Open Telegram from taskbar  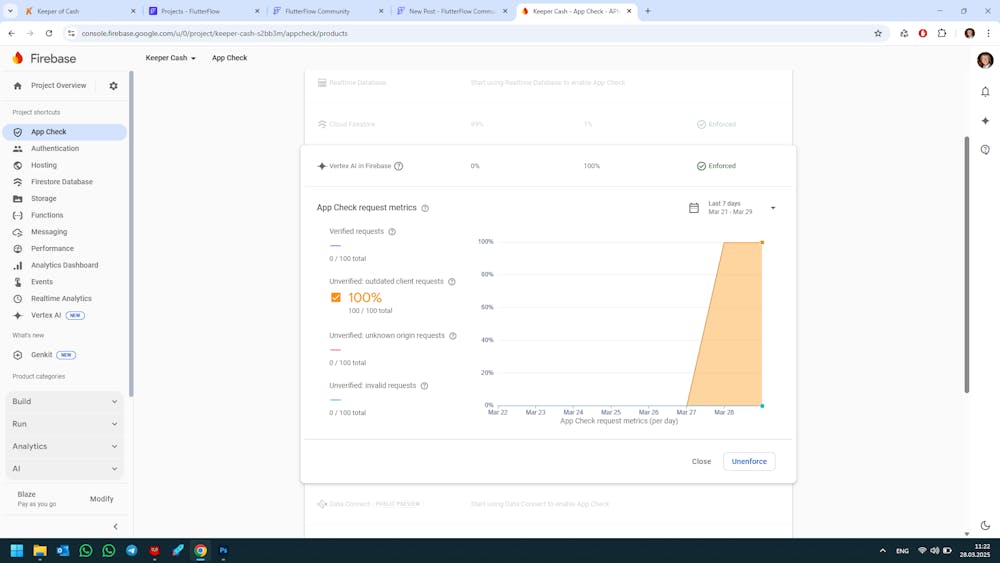click(131, 550)
